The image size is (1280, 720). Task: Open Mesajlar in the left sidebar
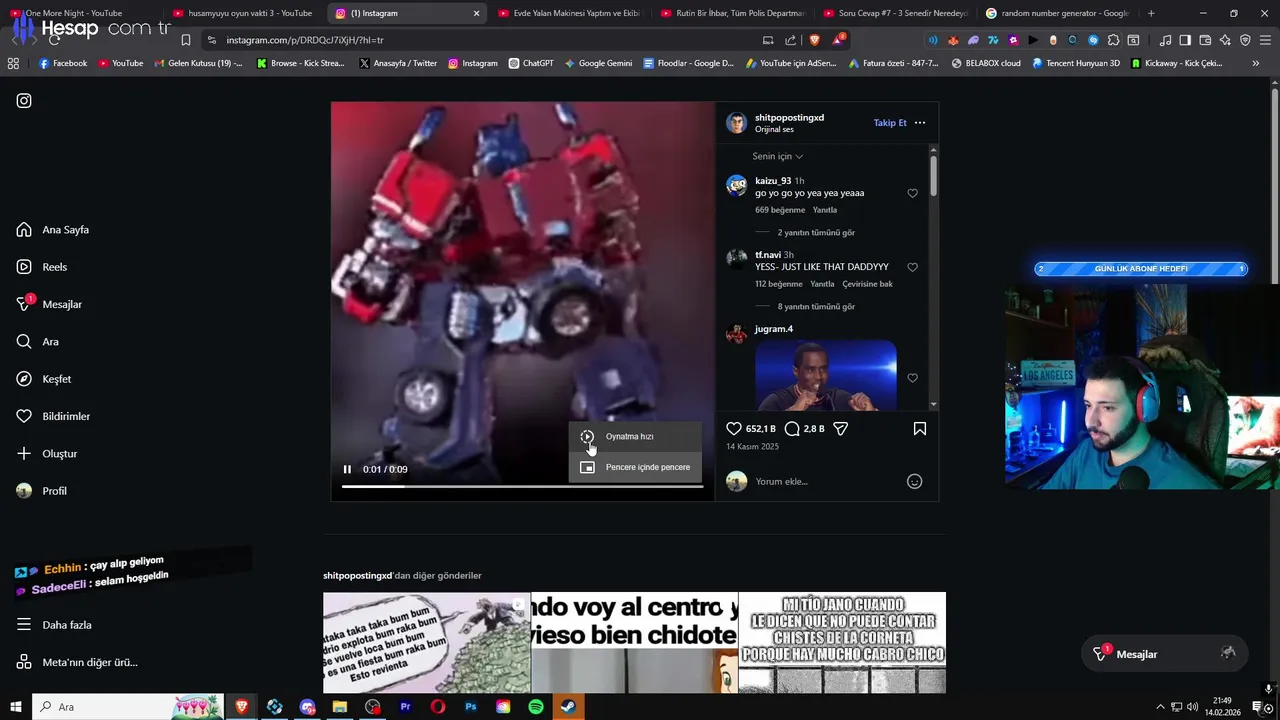49,304
